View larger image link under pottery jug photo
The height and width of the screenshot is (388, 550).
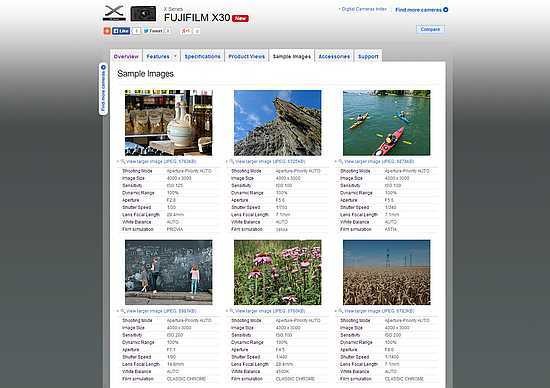161,161
